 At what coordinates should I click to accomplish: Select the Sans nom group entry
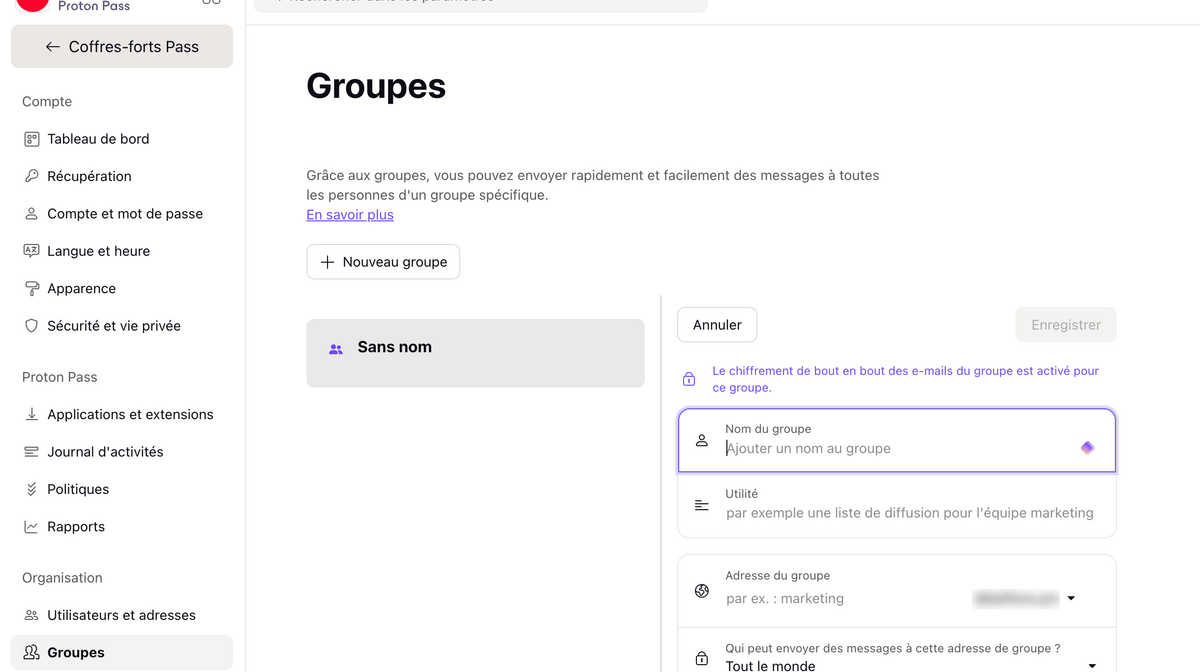[x=475, y=353]
